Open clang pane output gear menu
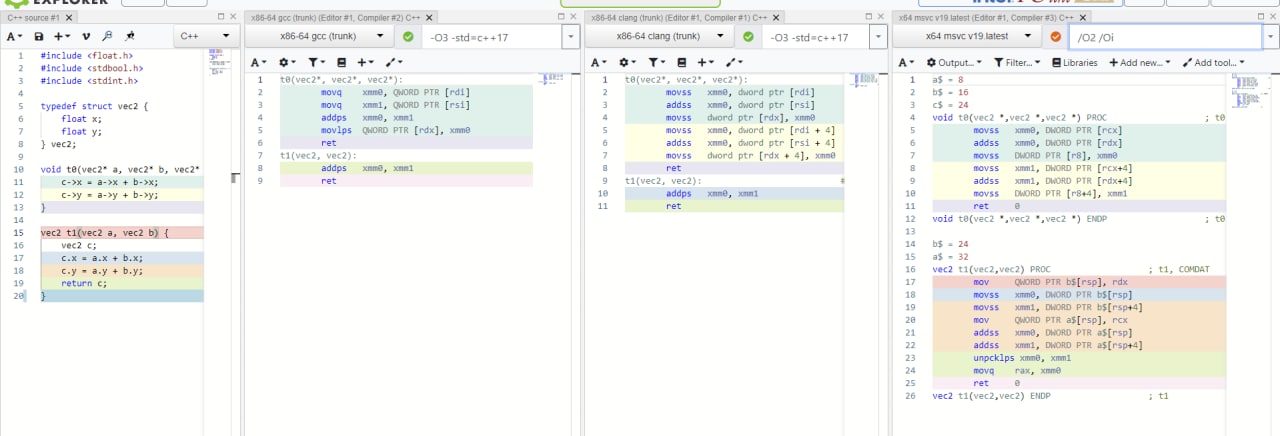Image resolution: width=1280 pixels, height=436 pixels. pyautogui.click(x=626, y=62)
